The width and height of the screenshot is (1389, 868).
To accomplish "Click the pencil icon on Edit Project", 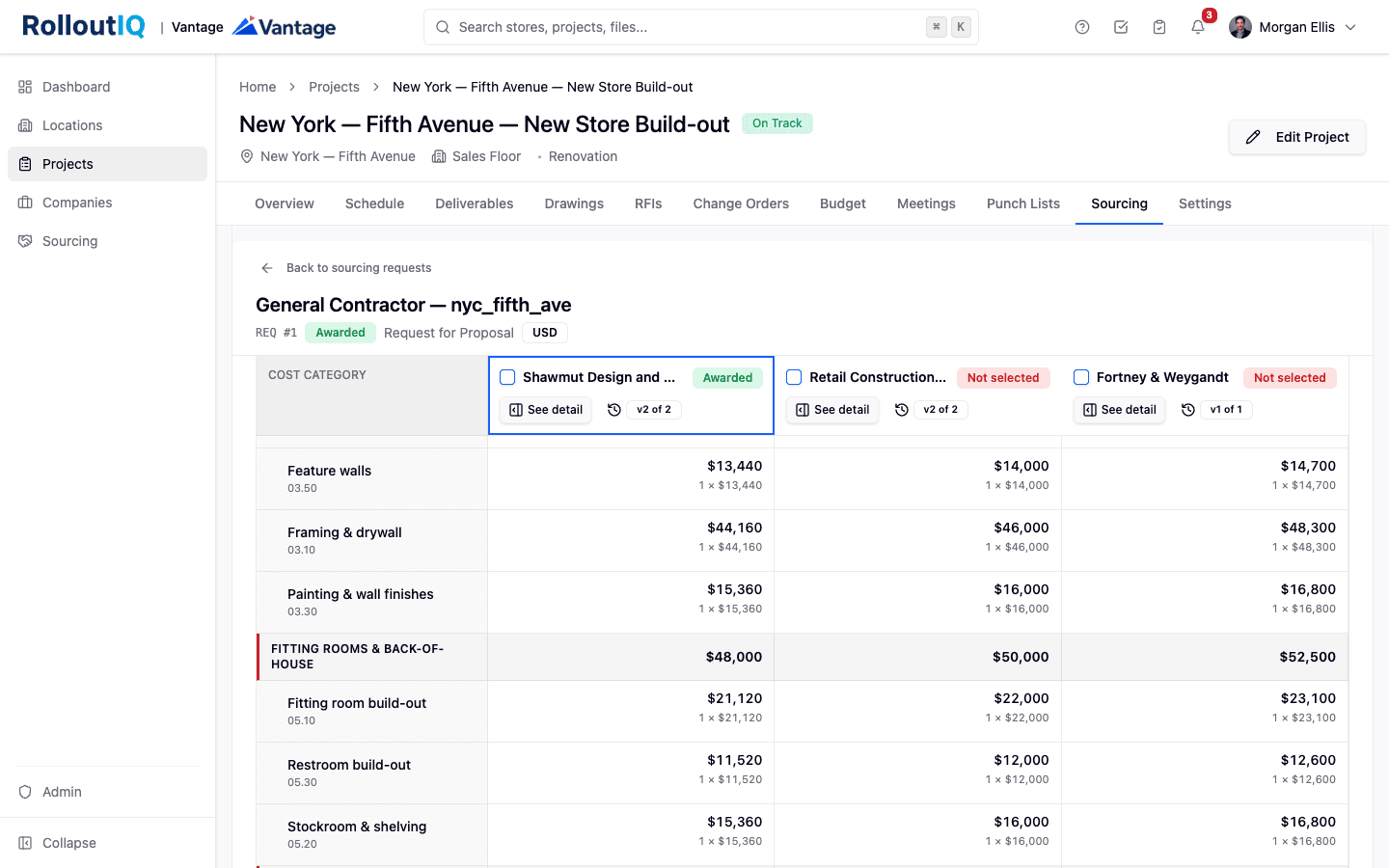I will click(1253, 137).
